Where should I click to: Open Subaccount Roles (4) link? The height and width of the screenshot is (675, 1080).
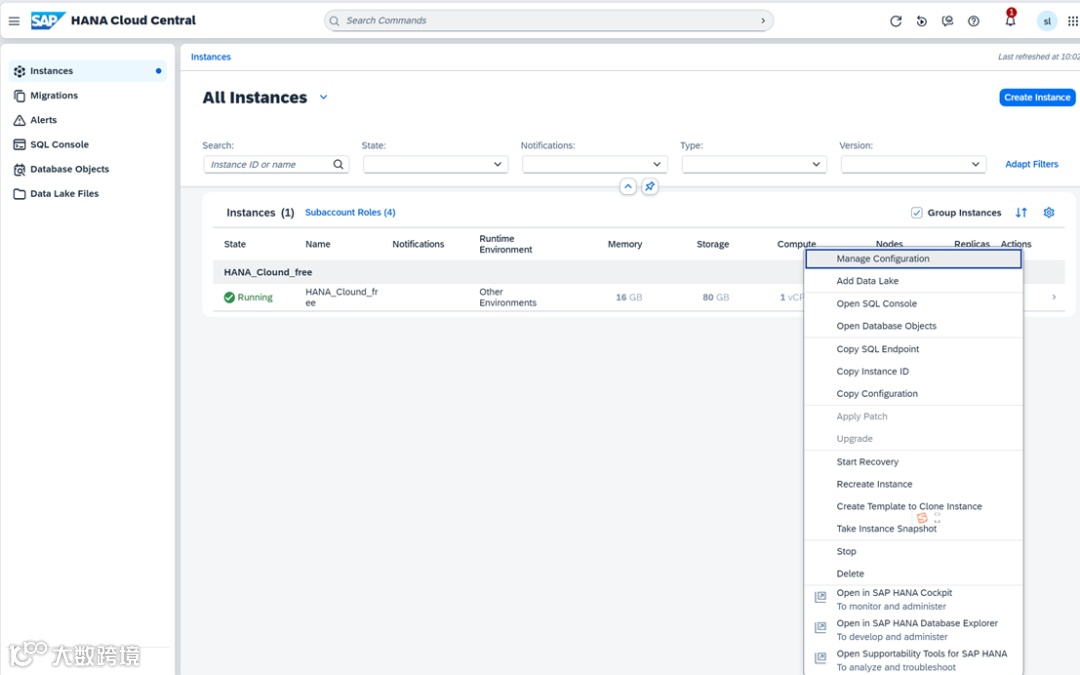[350, 212]
